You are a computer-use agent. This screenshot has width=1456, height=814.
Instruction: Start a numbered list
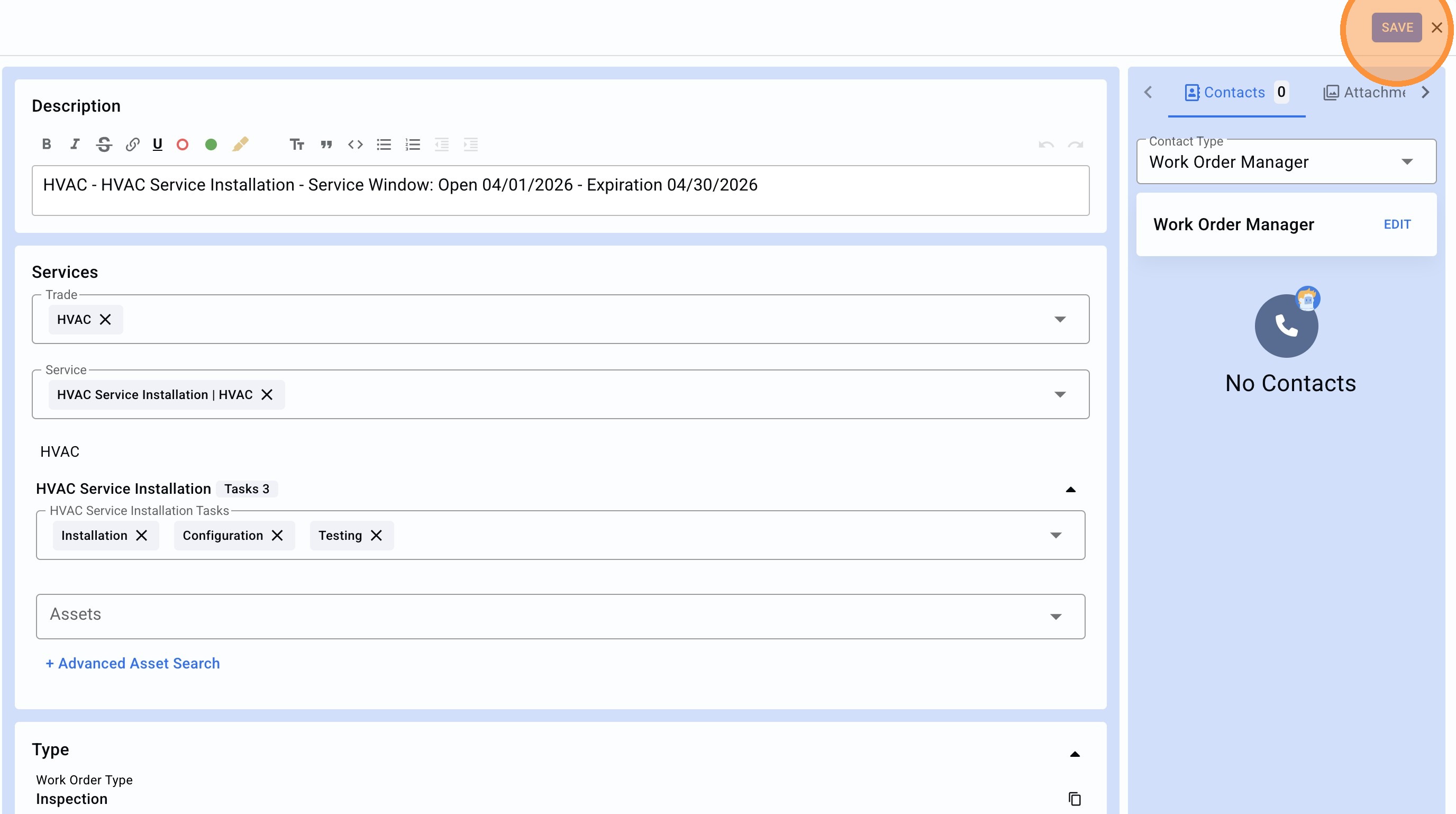tap(413, 144)
